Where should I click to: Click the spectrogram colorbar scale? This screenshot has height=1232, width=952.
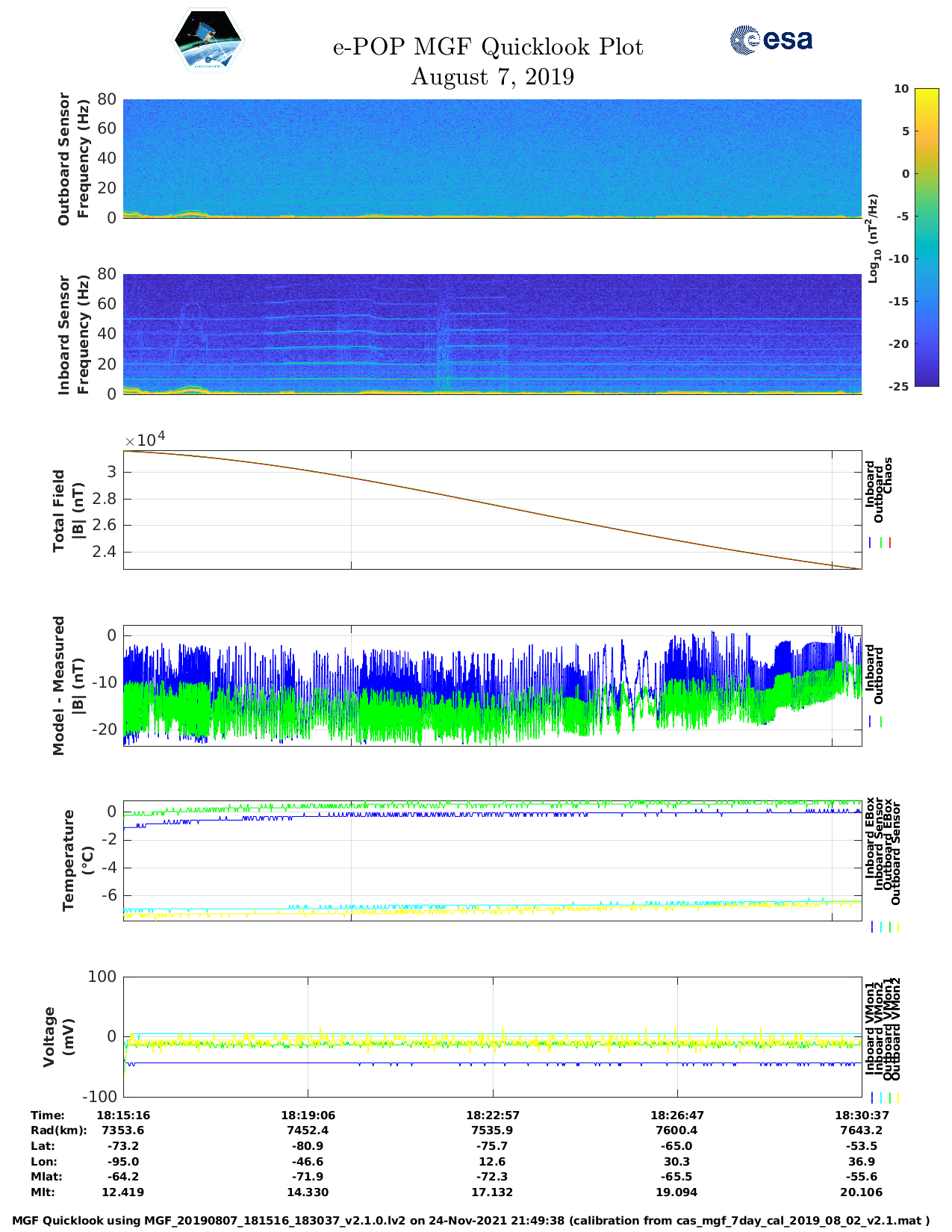click(x=927, y=237)
